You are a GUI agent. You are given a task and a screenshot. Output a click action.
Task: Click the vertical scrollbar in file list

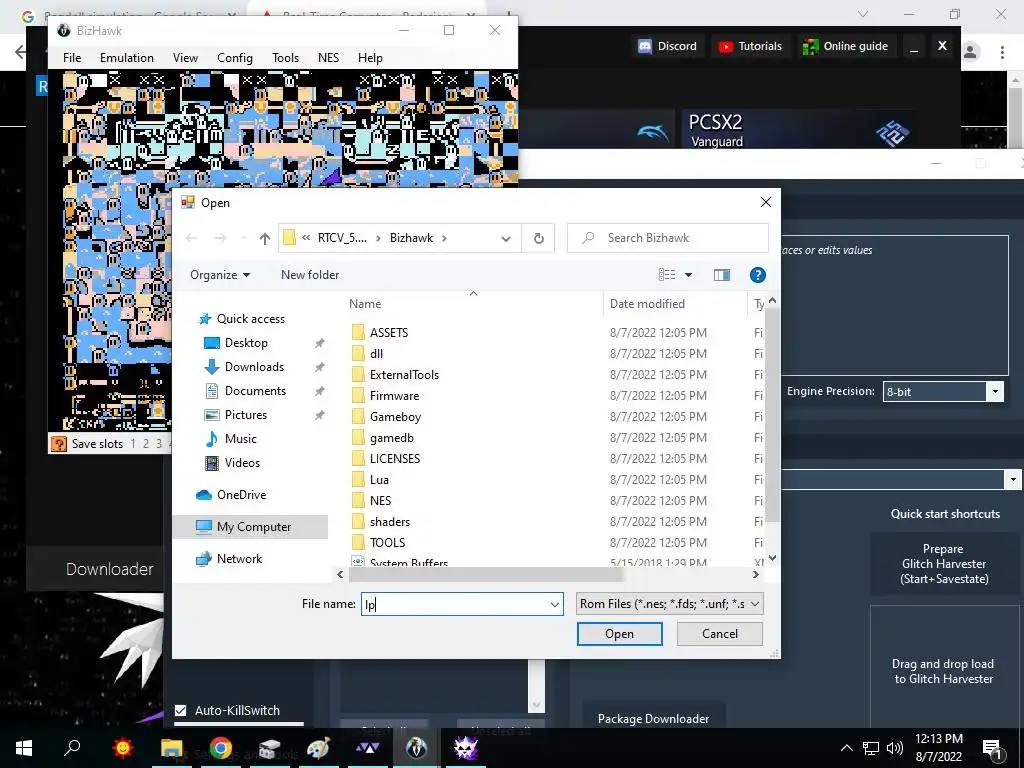click(x=773, y=416)
